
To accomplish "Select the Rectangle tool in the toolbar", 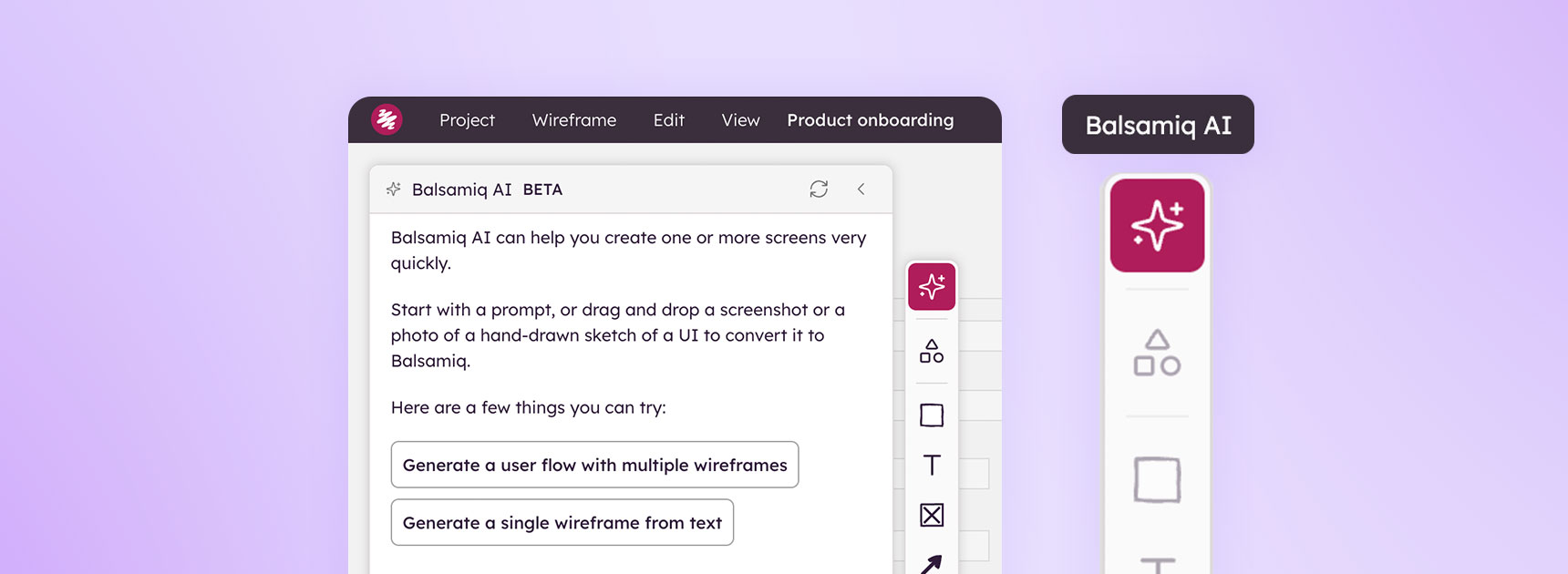I will (x=931, y=415).
